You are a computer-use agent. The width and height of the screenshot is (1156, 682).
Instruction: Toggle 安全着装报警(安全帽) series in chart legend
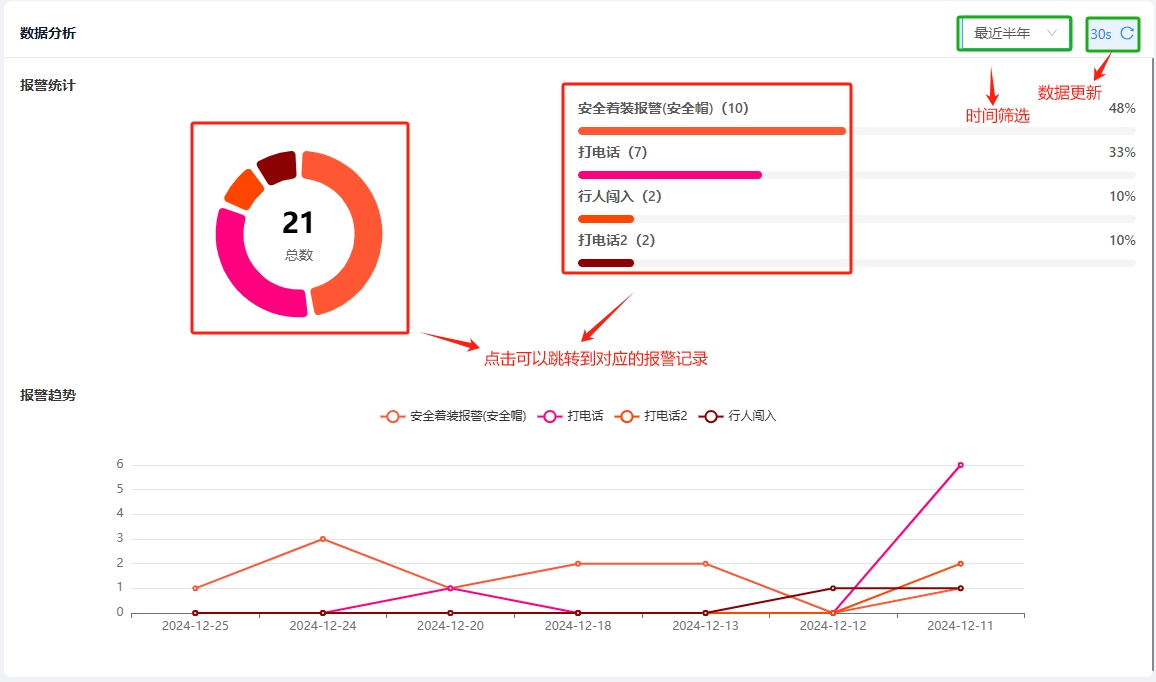coord(454,416)
